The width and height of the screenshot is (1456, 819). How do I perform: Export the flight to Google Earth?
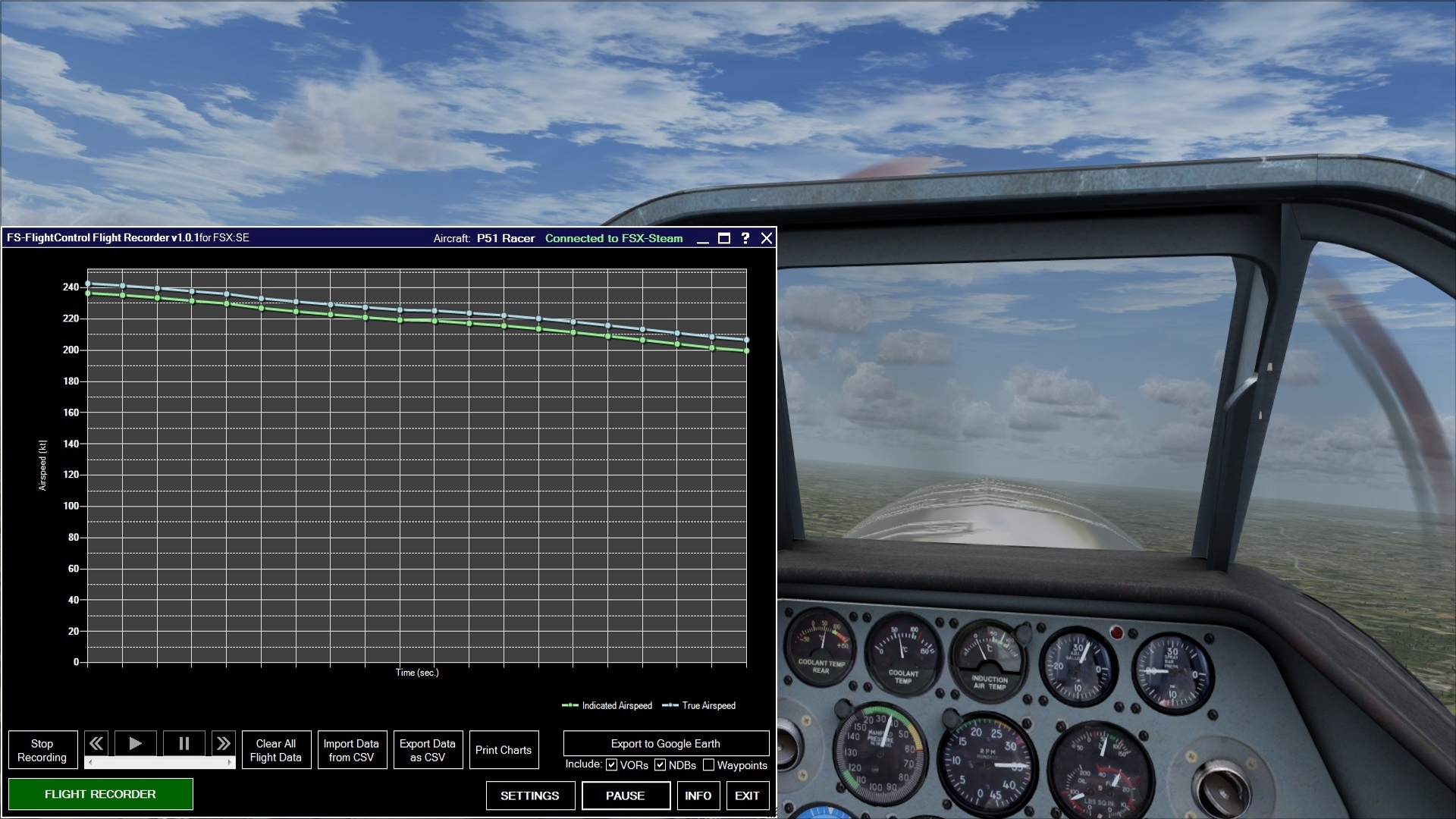666,743
